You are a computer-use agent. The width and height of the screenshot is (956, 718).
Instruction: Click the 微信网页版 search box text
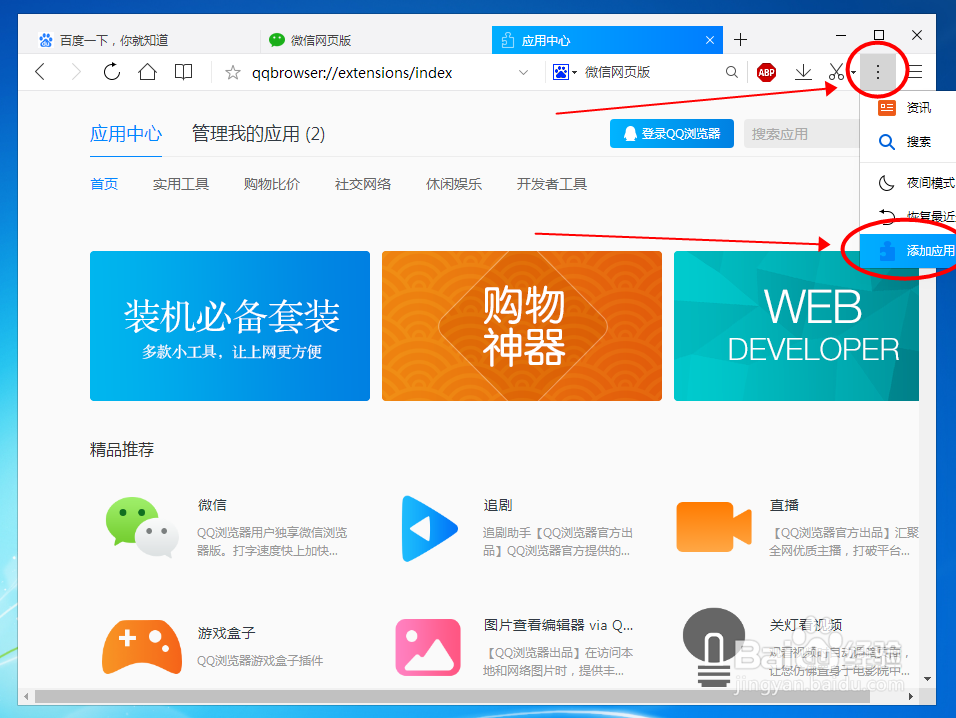tap(618, 73)
